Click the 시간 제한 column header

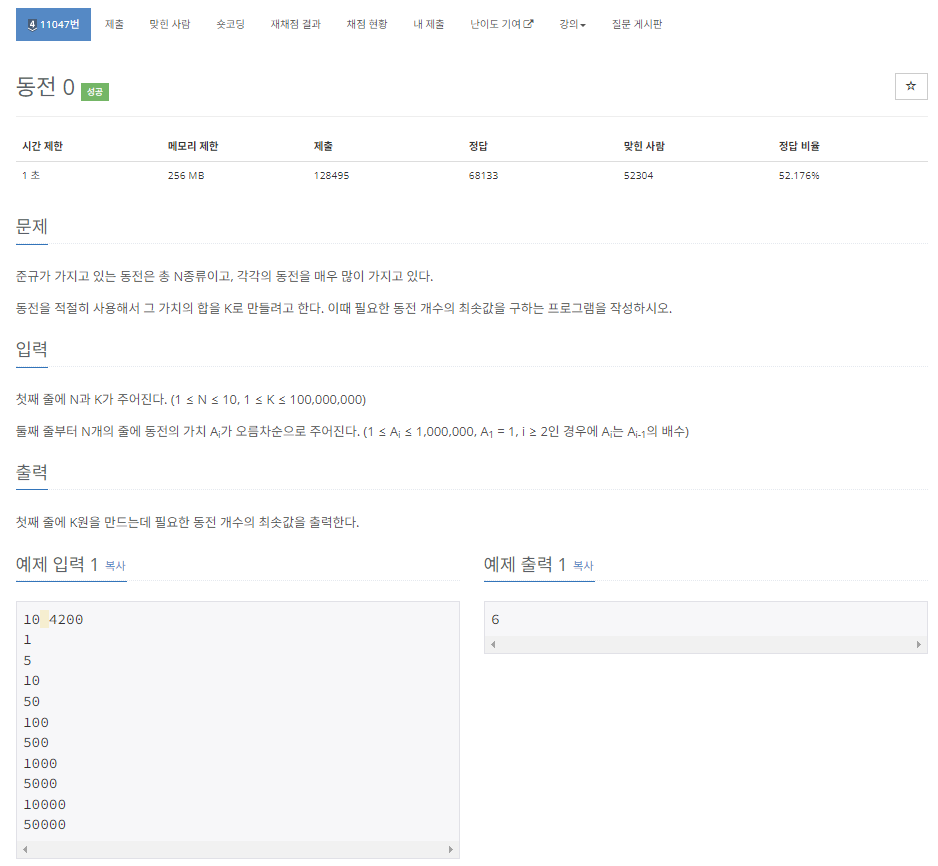tap(42, 146)
